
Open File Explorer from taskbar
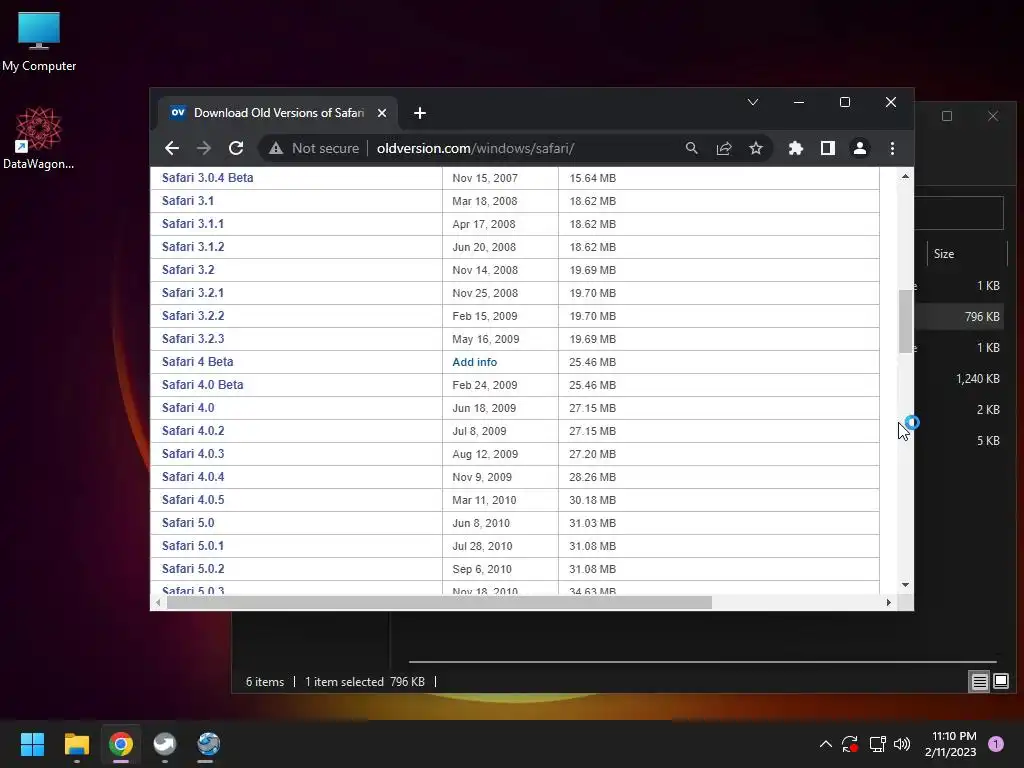(x=76, y=744)
